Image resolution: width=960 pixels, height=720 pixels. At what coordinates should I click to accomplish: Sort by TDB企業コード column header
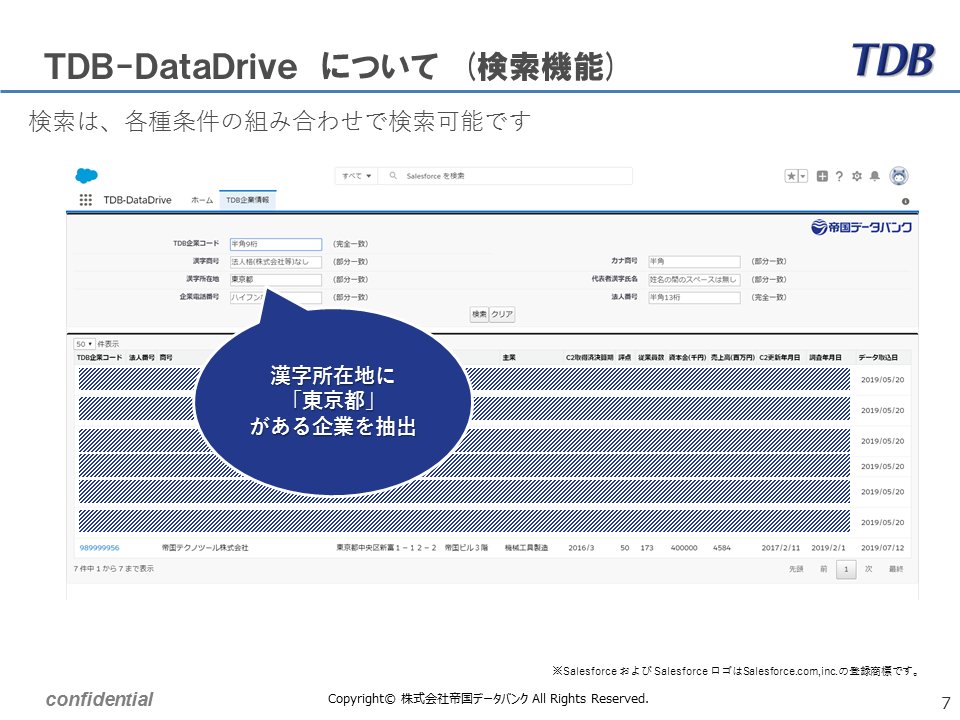click(x=99, y=358)
